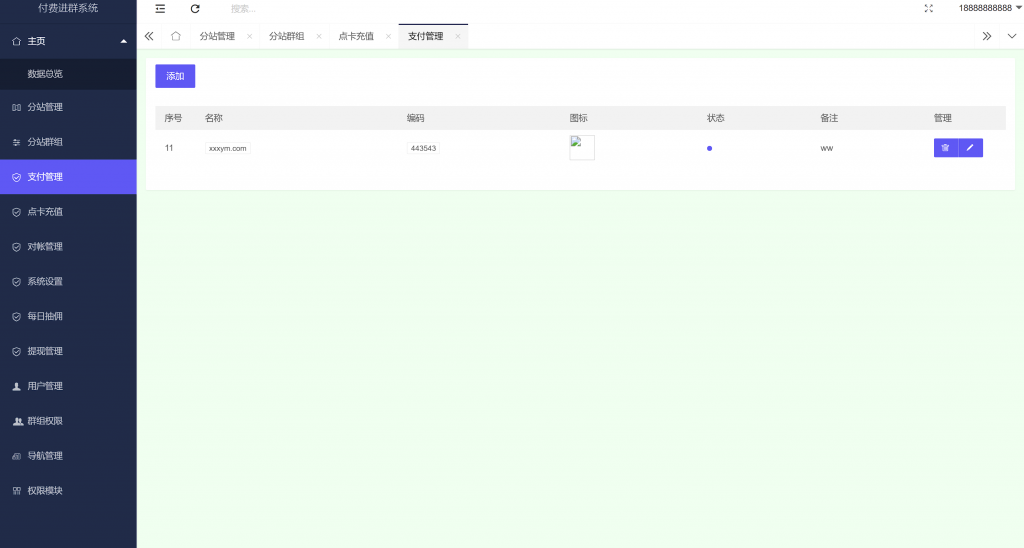This screenshot has width=1024, height=548.
Task: Open 每日抽佣 in the sidebar
Action: coord(68,316)
